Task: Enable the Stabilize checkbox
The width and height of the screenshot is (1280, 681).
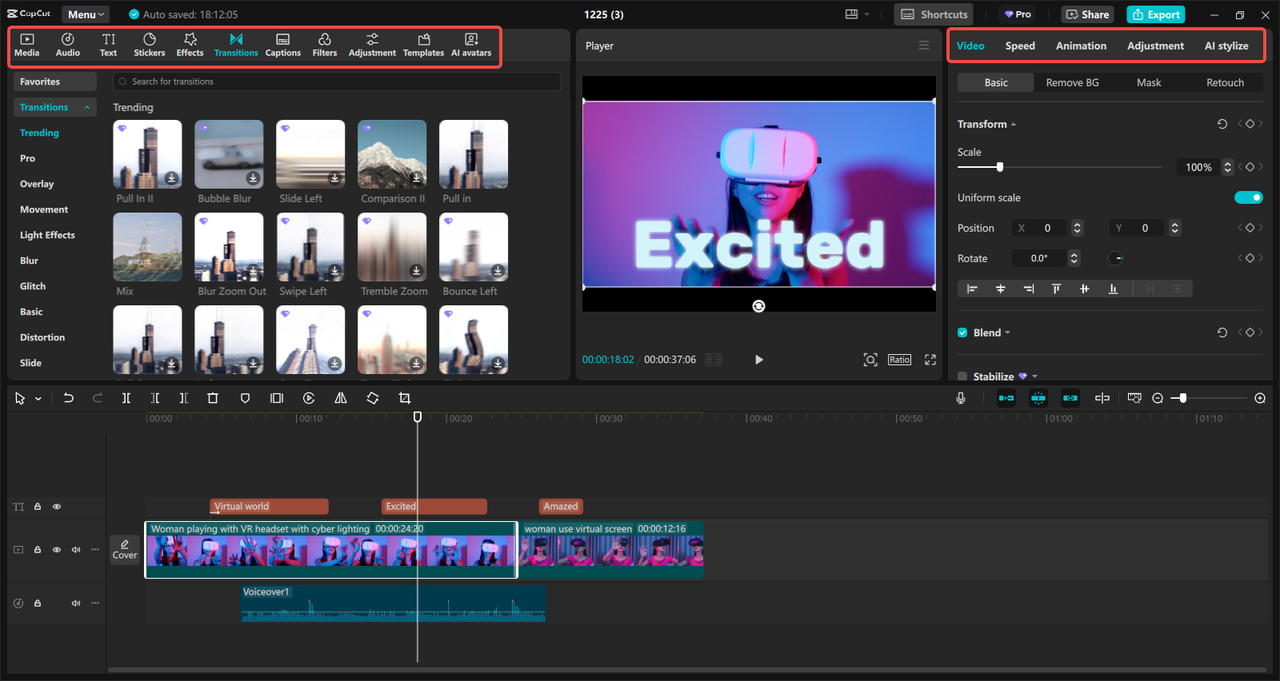Action: (x=963, y=377)
